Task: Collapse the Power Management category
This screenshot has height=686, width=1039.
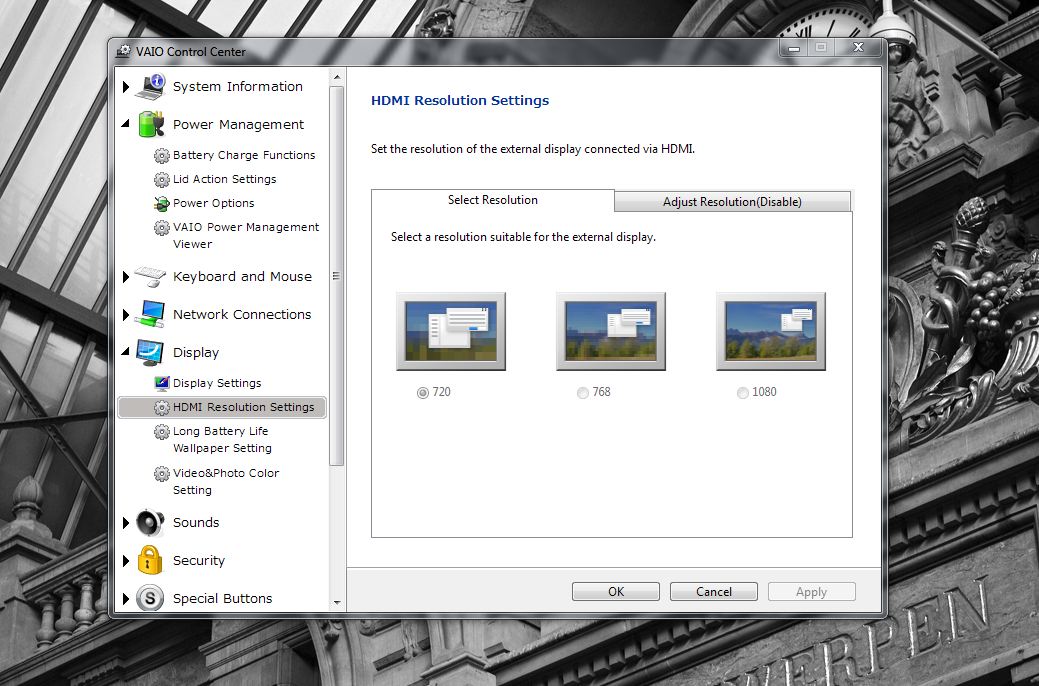Action: (126, 124)
